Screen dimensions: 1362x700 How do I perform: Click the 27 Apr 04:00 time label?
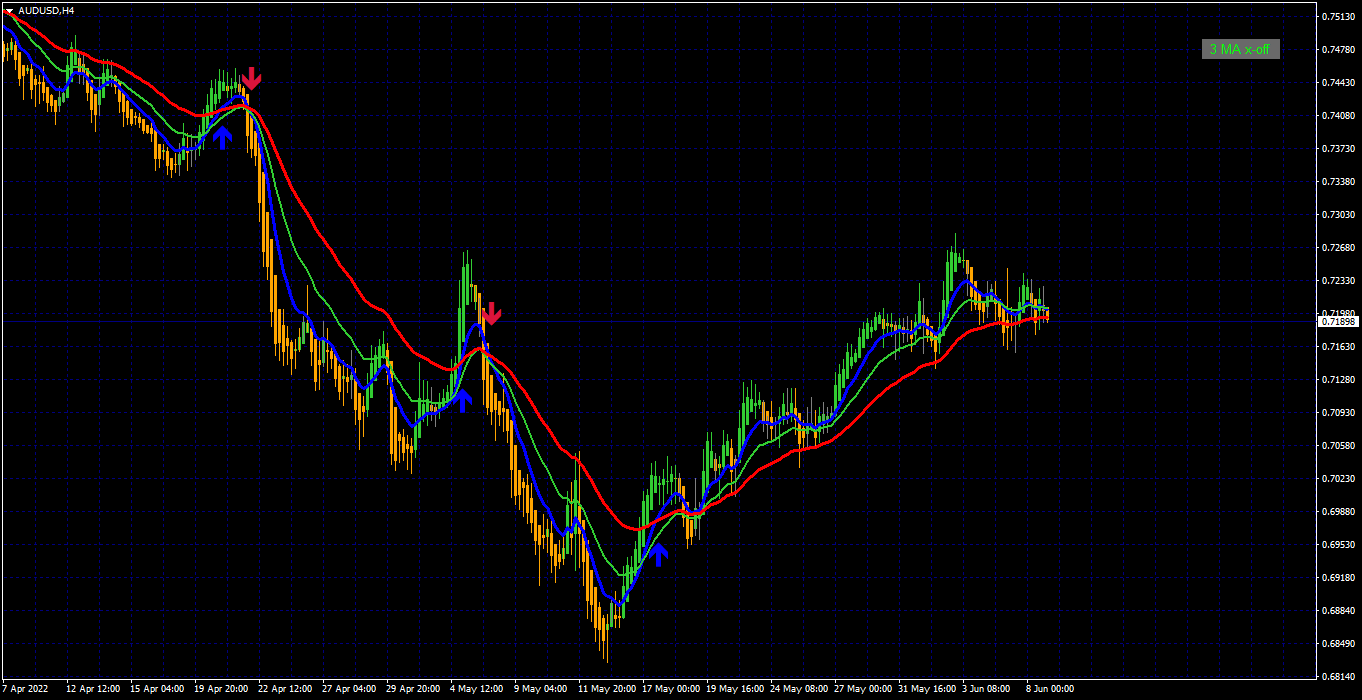coord(349,689)
